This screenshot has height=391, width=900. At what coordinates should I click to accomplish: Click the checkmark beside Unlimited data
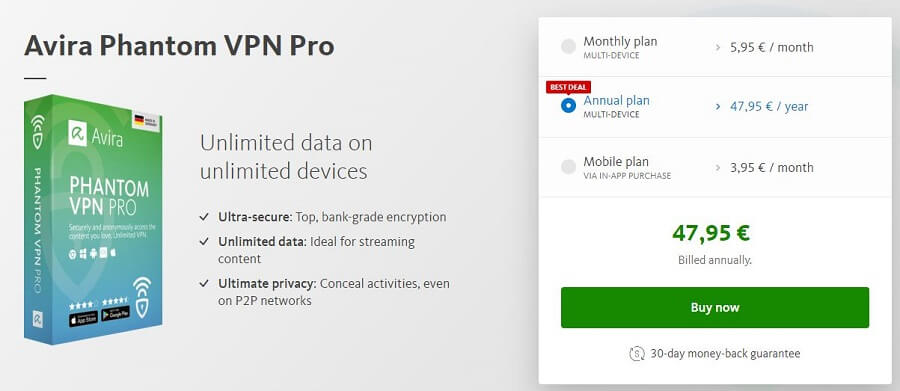pos(204,242)
